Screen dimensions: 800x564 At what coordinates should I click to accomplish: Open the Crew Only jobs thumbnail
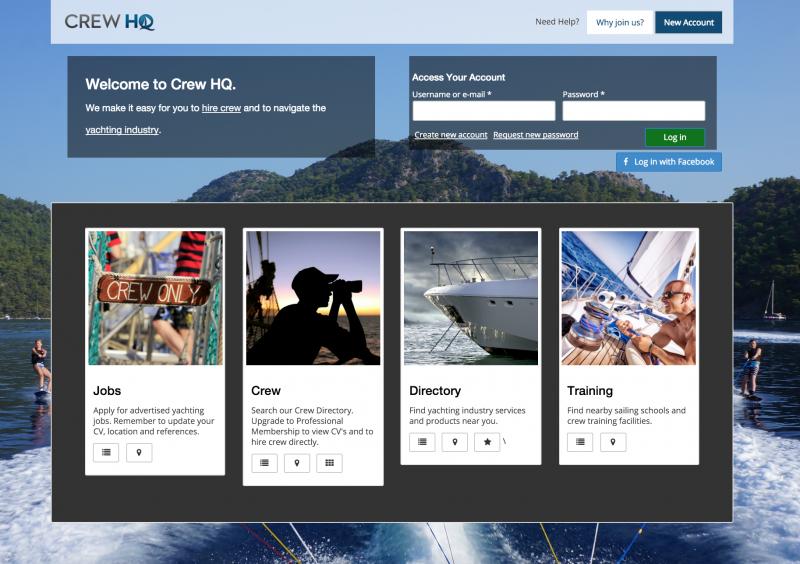tap(155, 298)
